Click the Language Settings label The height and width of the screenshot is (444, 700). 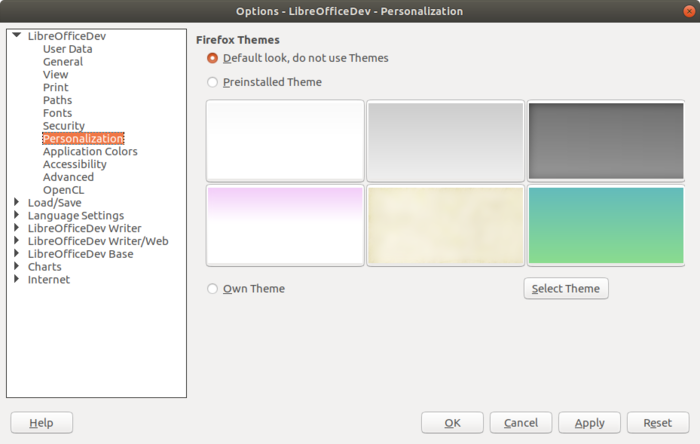click(76, 216)
